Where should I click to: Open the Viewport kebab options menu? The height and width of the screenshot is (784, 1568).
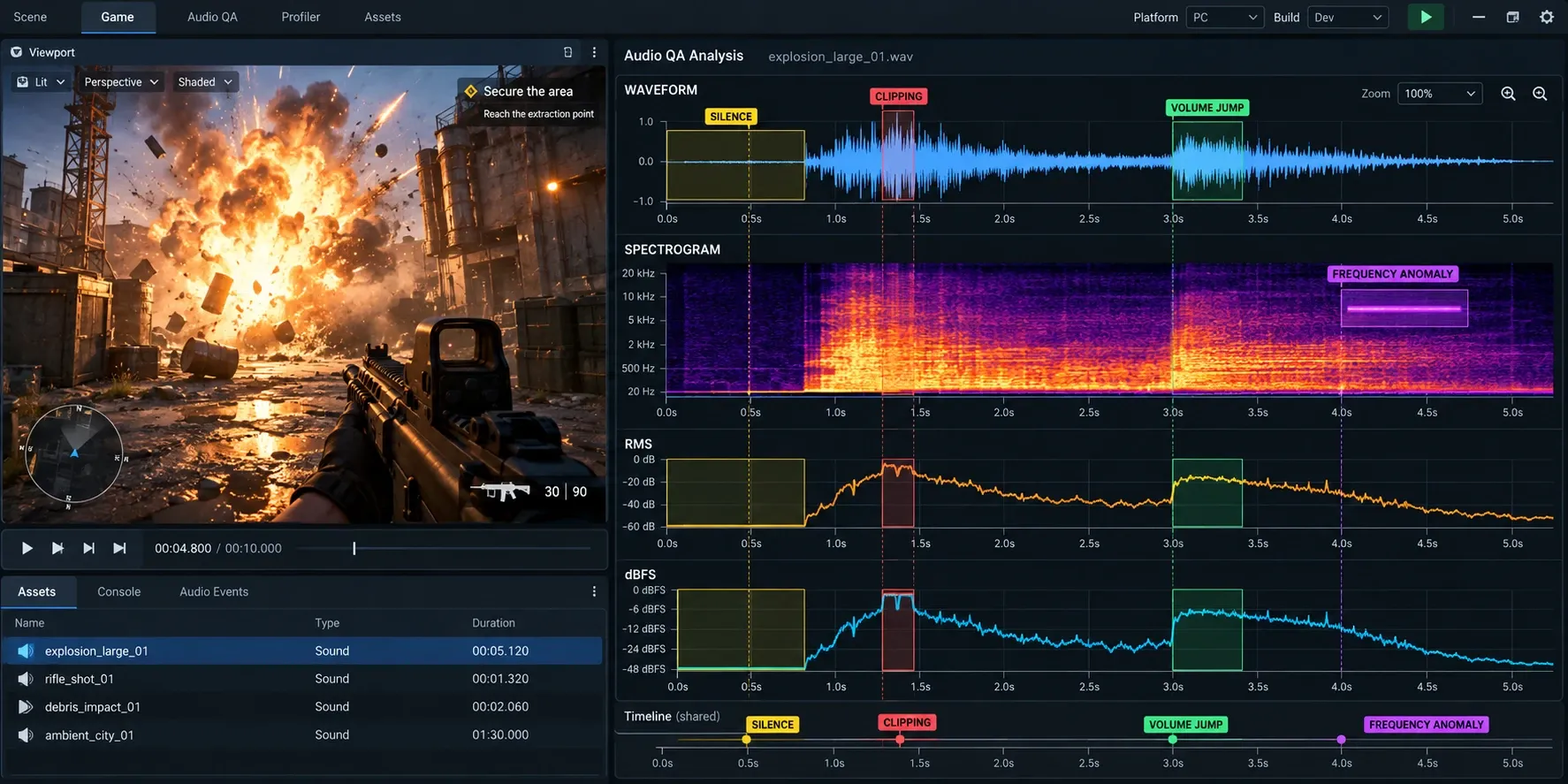[594, 52]
